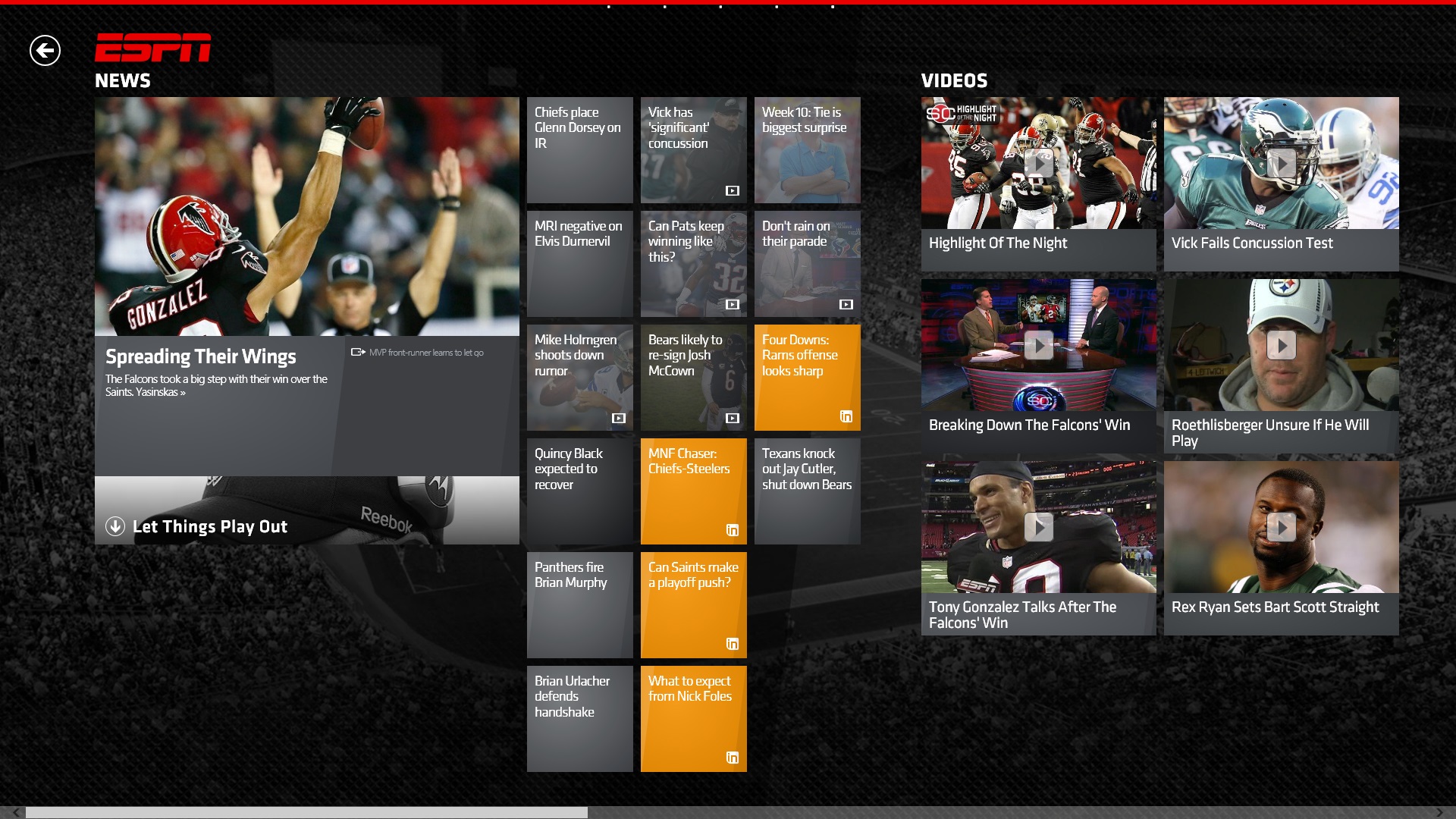Open the Tony Gonzalez interview thumbnail
Image resolution: width=1456 pixels, height=819 pixels.
click(x=1038, y=527)
